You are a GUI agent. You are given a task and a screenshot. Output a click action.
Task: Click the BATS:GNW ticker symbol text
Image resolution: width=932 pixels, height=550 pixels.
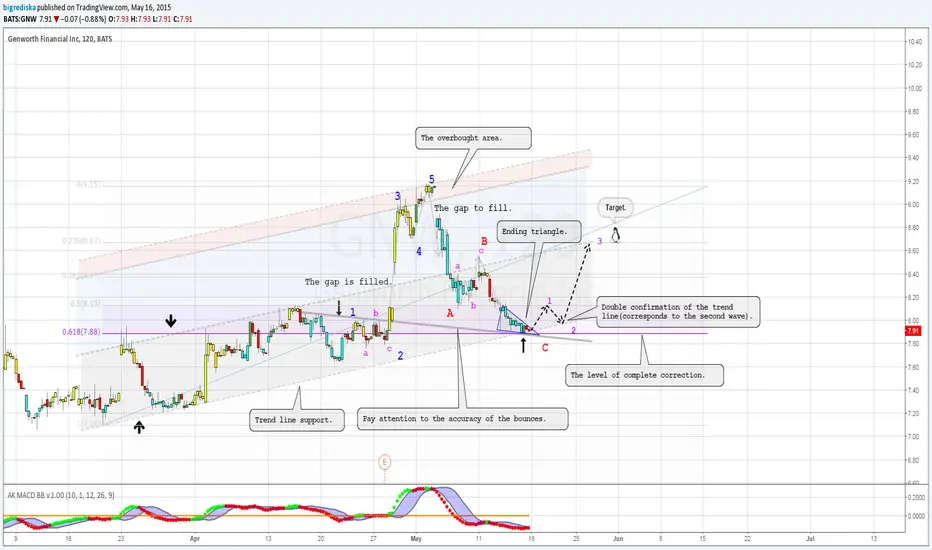click(x=20, y=19)
